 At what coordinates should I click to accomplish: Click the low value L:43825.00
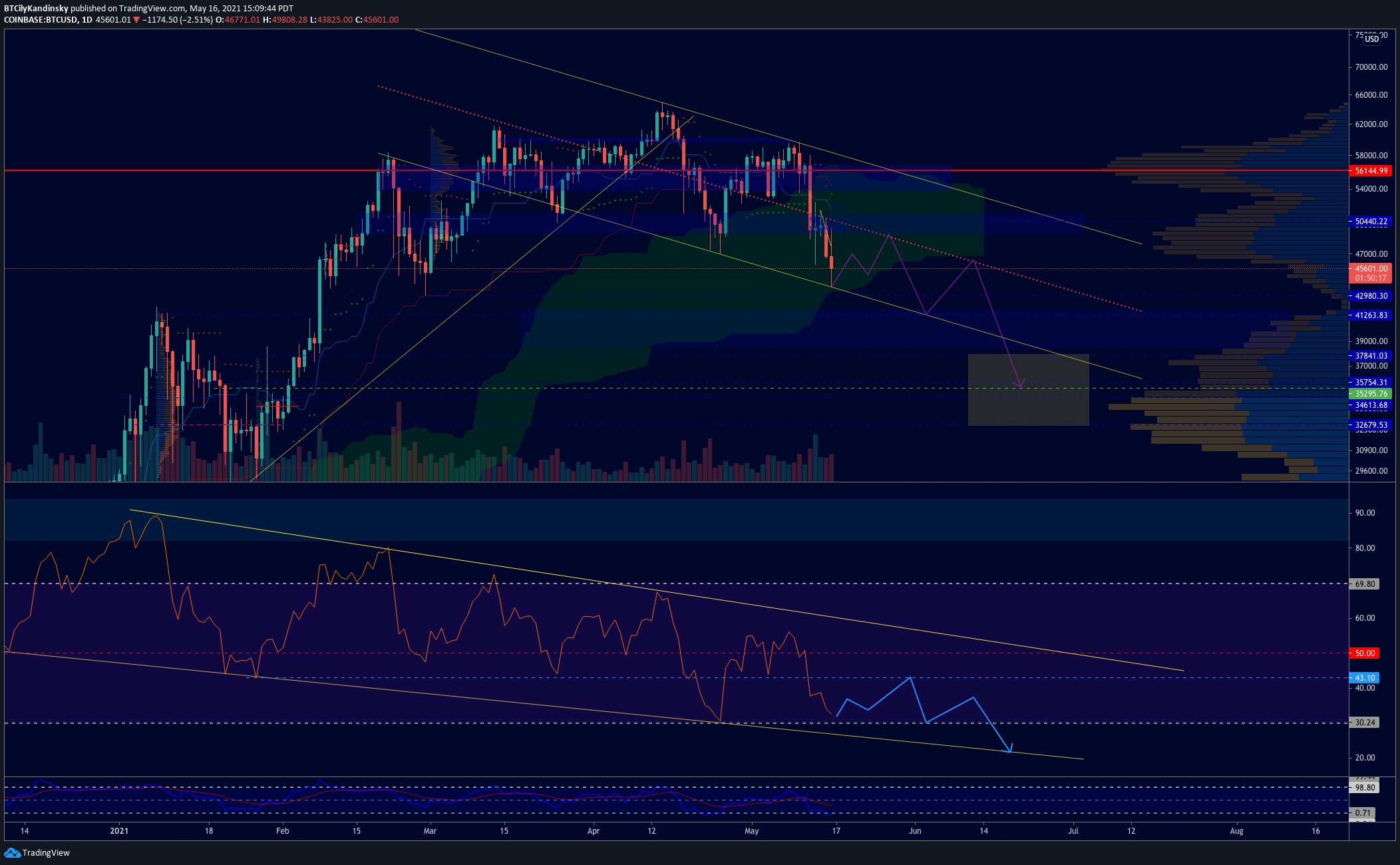point(331,20)
